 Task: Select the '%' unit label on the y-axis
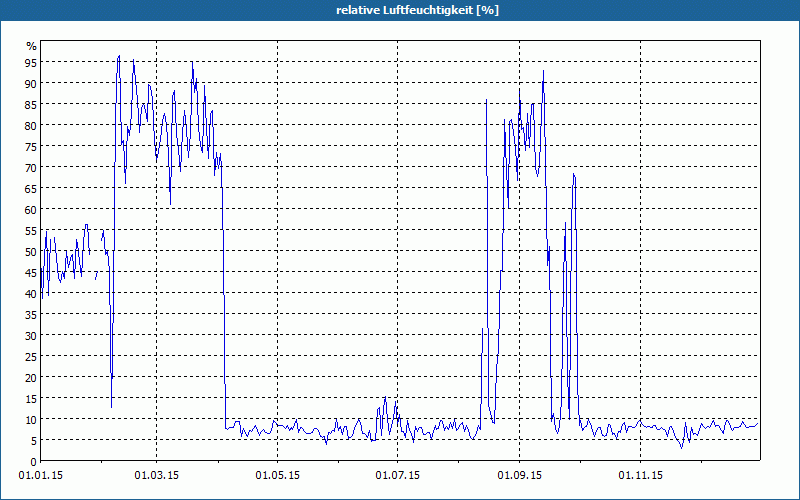[32, 46]
